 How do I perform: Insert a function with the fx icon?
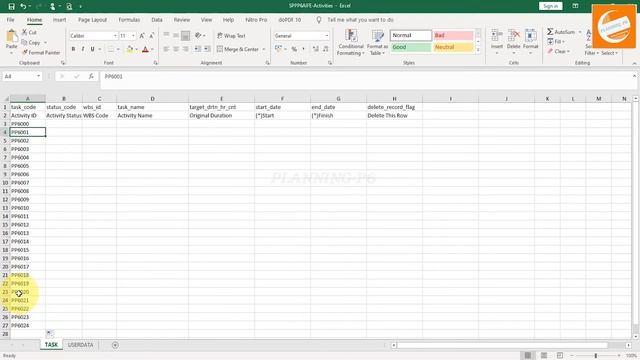(91, 76)
